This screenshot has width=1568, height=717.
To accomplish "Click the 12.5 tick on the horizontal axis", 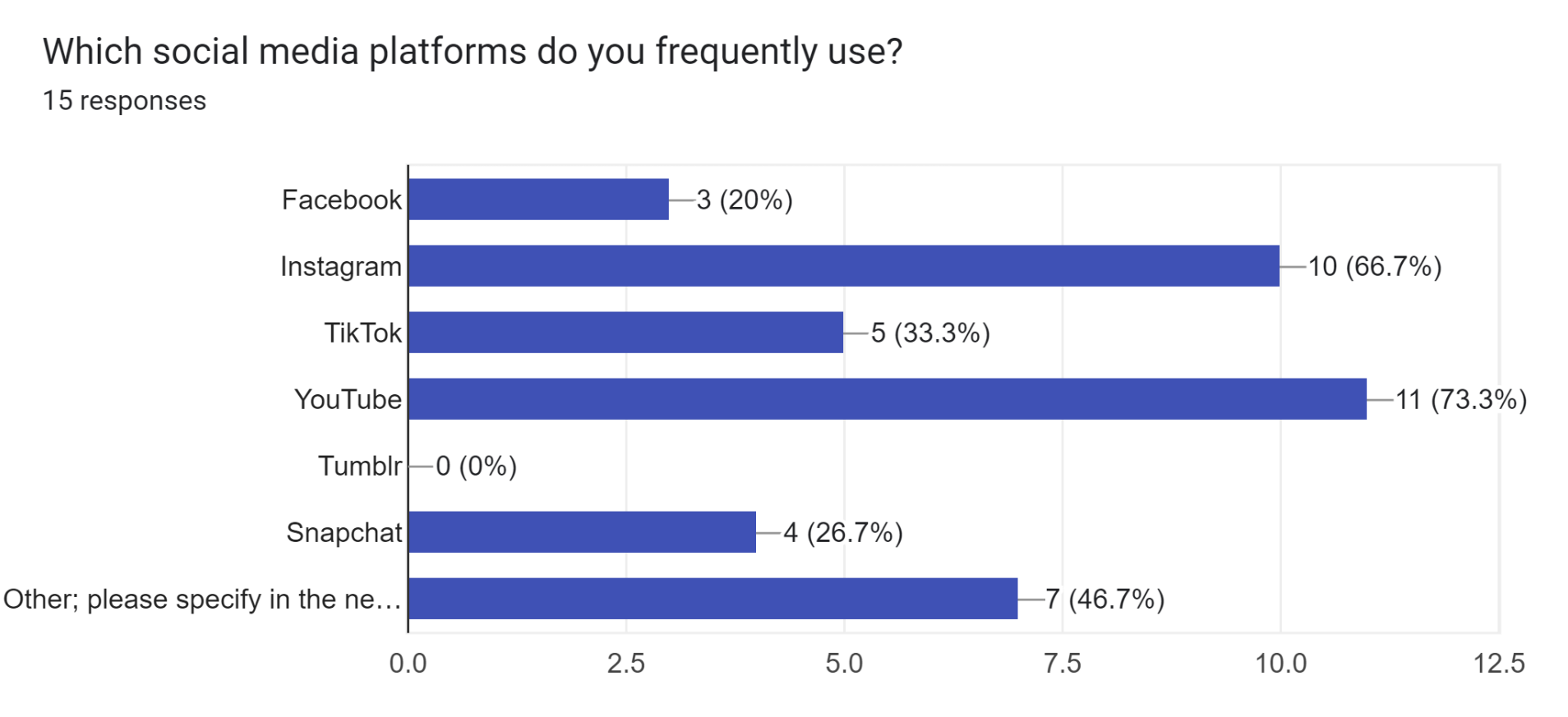I will [1498, 663].
